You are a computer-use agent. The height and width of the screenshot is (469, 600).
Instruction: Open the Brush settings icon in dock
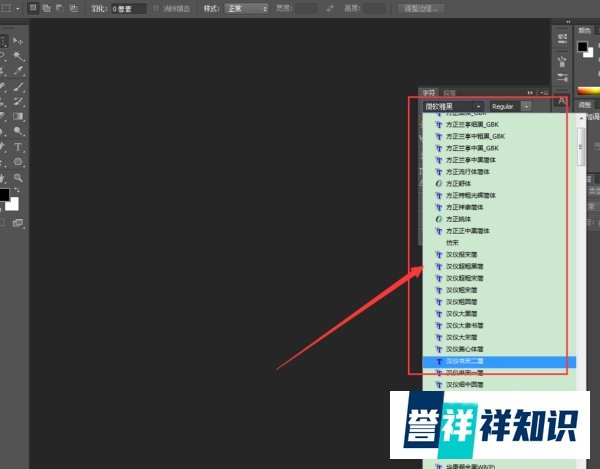click(562, 78)
